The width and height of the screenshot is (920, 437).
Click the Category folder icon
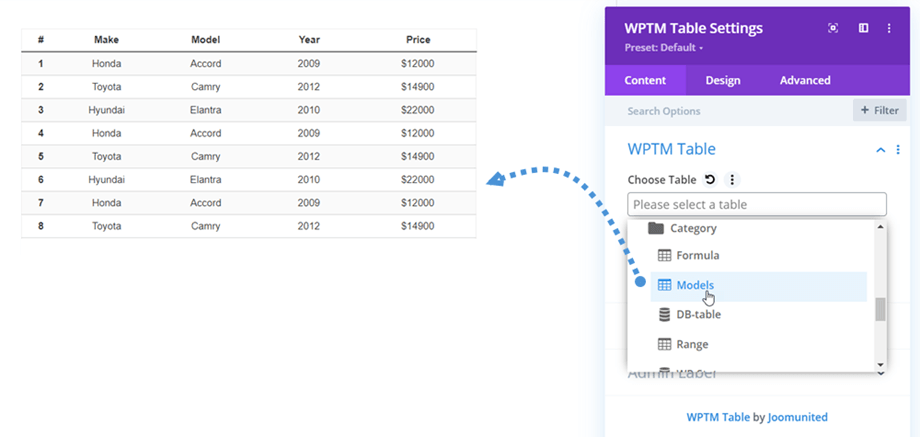pyautogui.click(x=656, y=228)
